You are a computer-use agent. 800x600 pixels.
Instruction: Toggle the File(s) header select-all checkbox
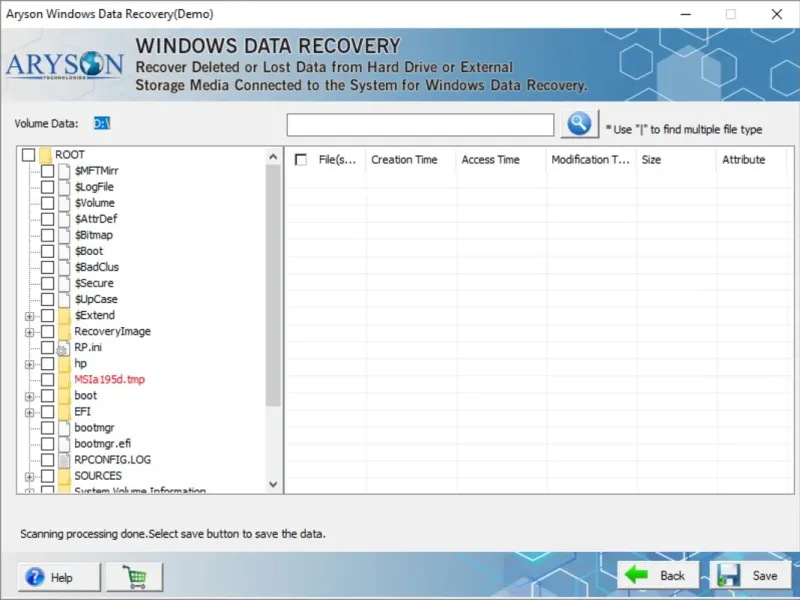coord(301,160)
